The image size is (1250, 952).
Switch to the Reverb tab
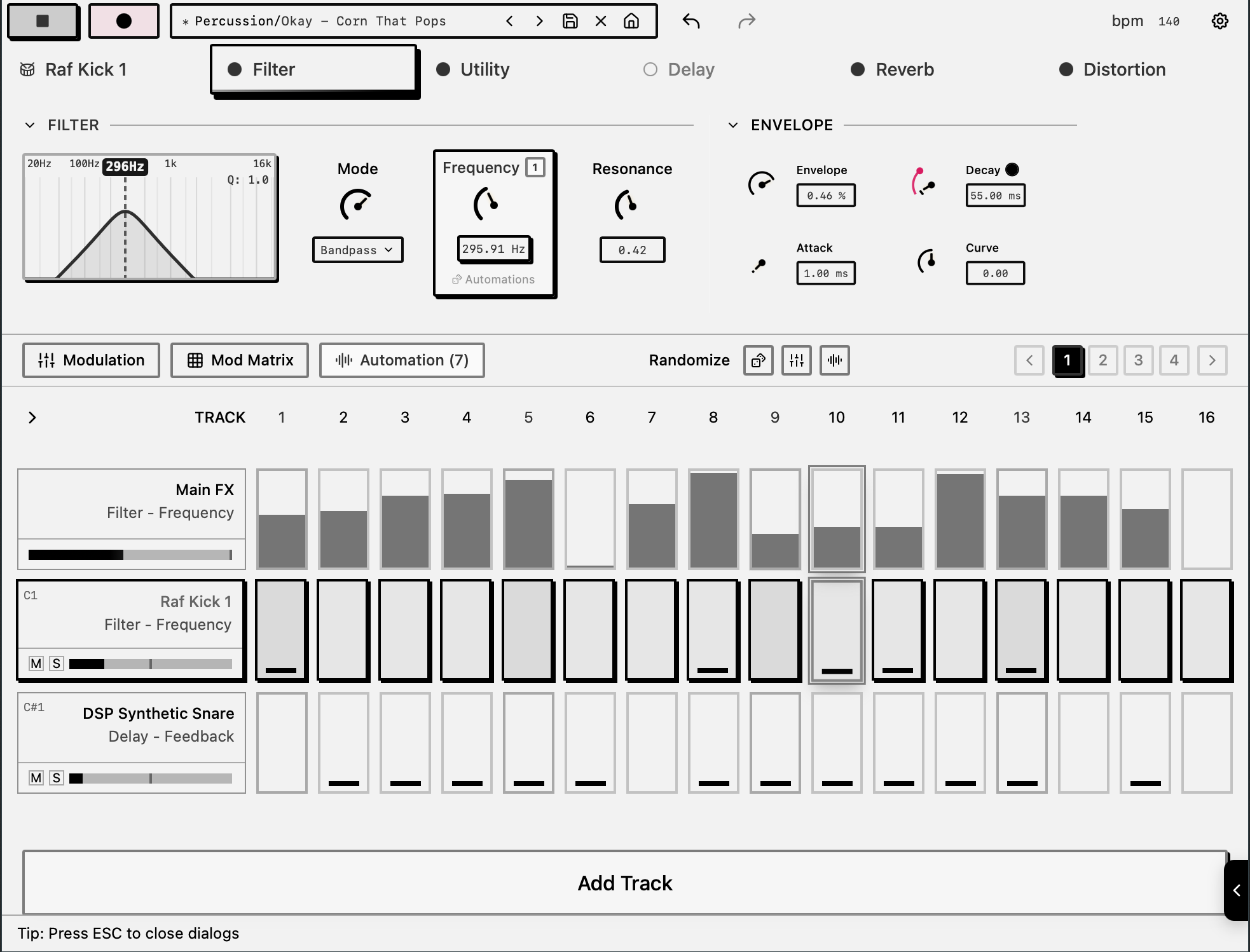pos(904,69)
